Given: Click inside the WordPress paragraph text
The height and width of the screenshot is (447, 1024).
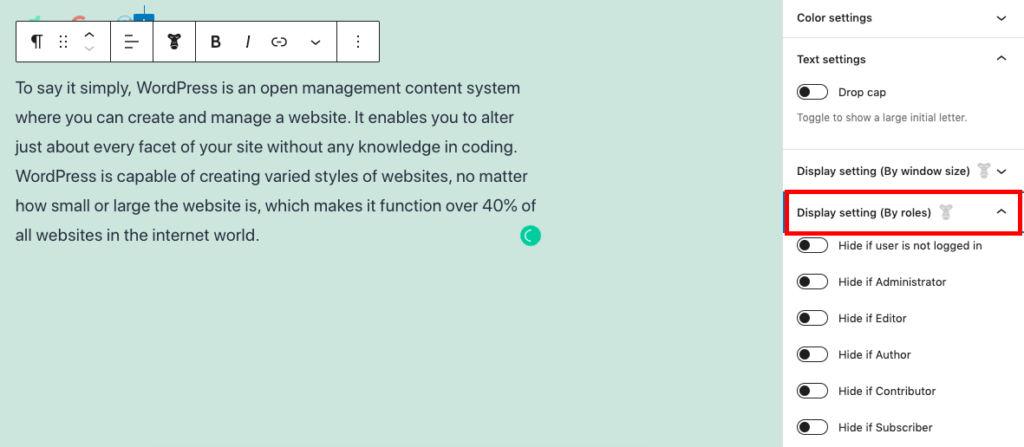Looking at the screenshot, I should coord(276,161).
